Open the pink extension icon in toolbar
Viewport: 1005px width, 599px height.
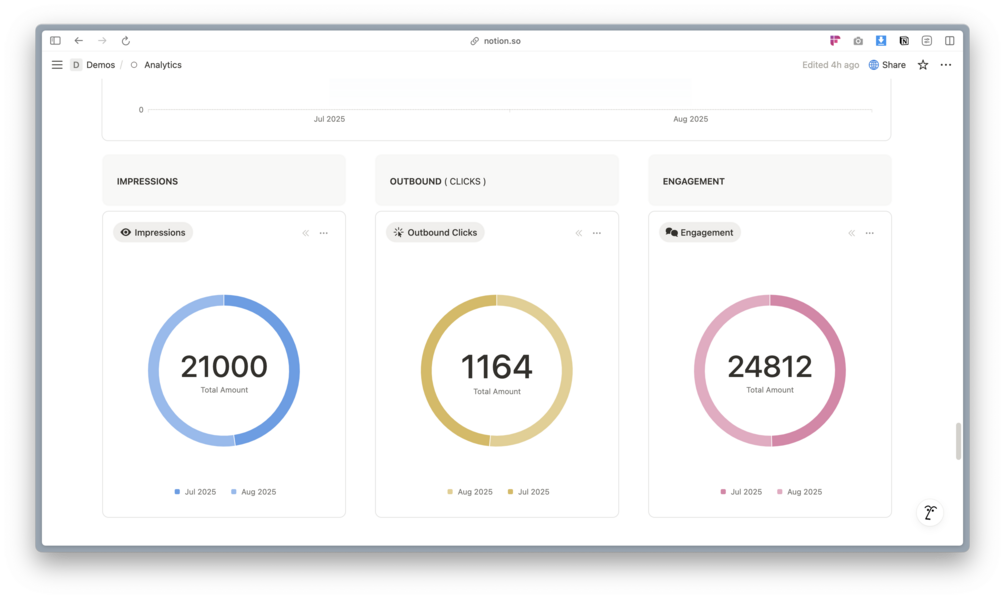835,40
